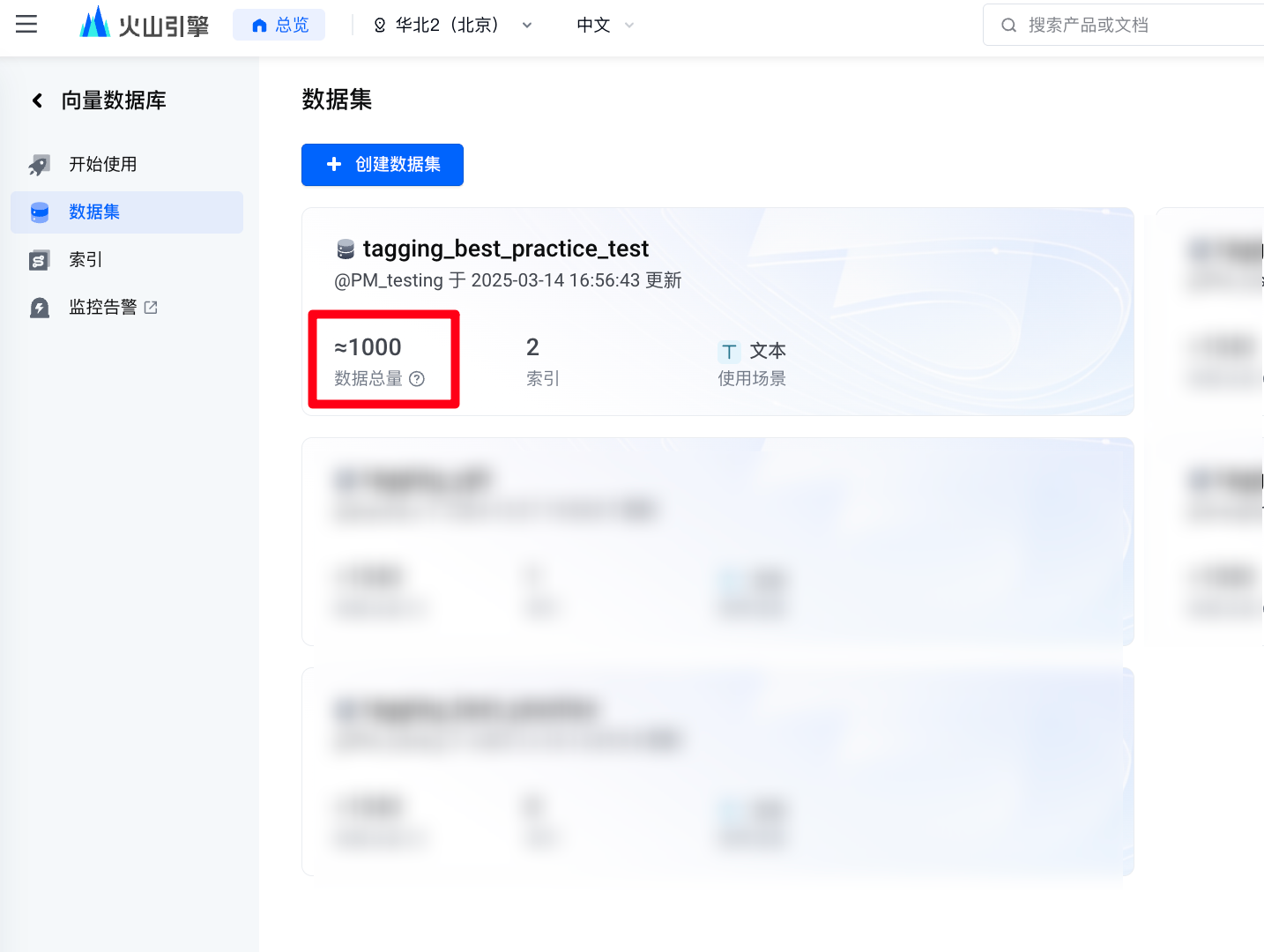This screenshot has height=952, width=1264.
Task: Click the 索引 sidebar icon
Action: click(40, 260)
